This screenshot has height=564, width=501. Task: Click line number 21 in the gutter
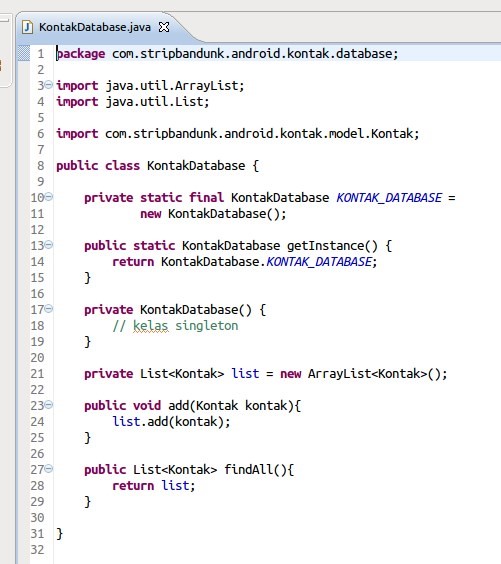point(37,374)
